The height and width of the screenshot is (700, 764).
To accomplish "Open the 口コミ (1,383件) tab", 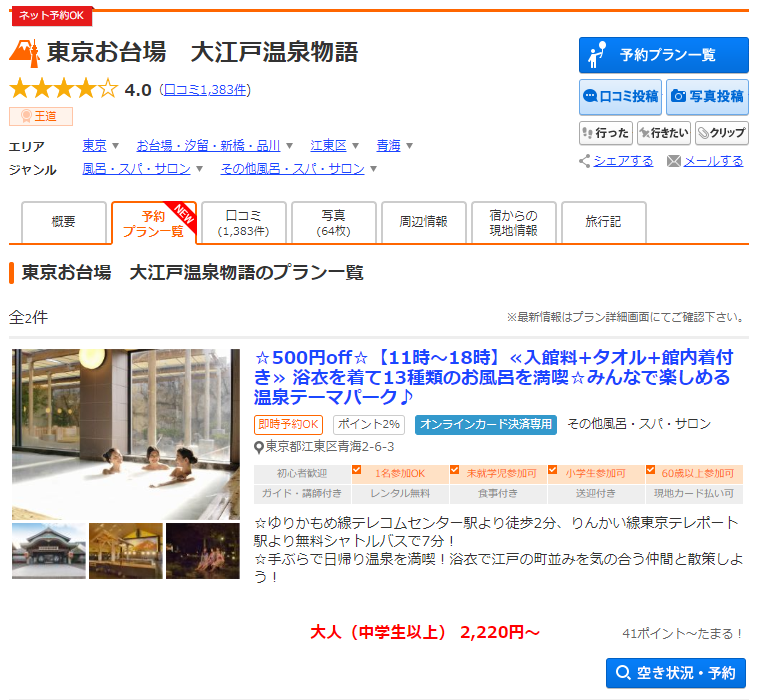I will pos(243,222).
